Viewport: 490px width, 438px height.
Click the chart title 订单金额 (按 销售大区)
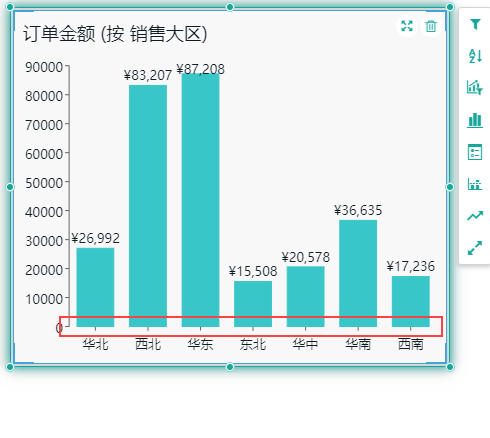[115, 34]
